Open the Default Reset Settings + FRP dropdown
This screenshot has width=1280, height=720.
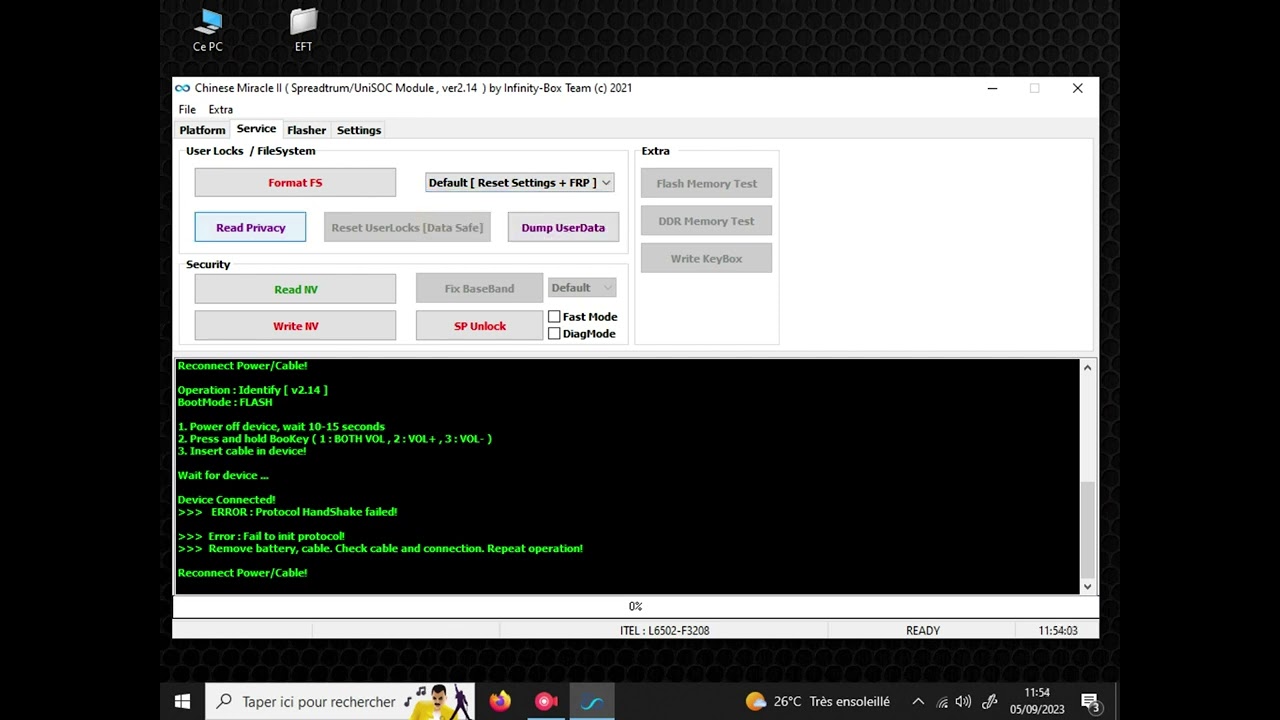pos(519,182)
